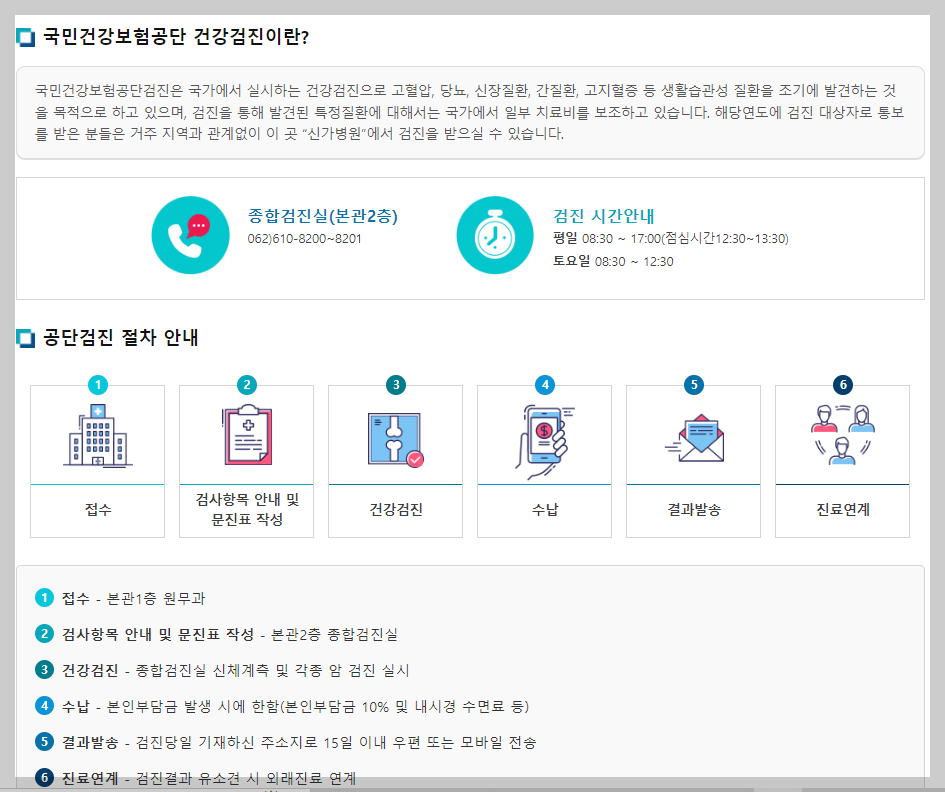This screenshot has width=945, height=792.
Task: Click the list bullet 5 beside 결과발송 description
Action: point(44,741)
